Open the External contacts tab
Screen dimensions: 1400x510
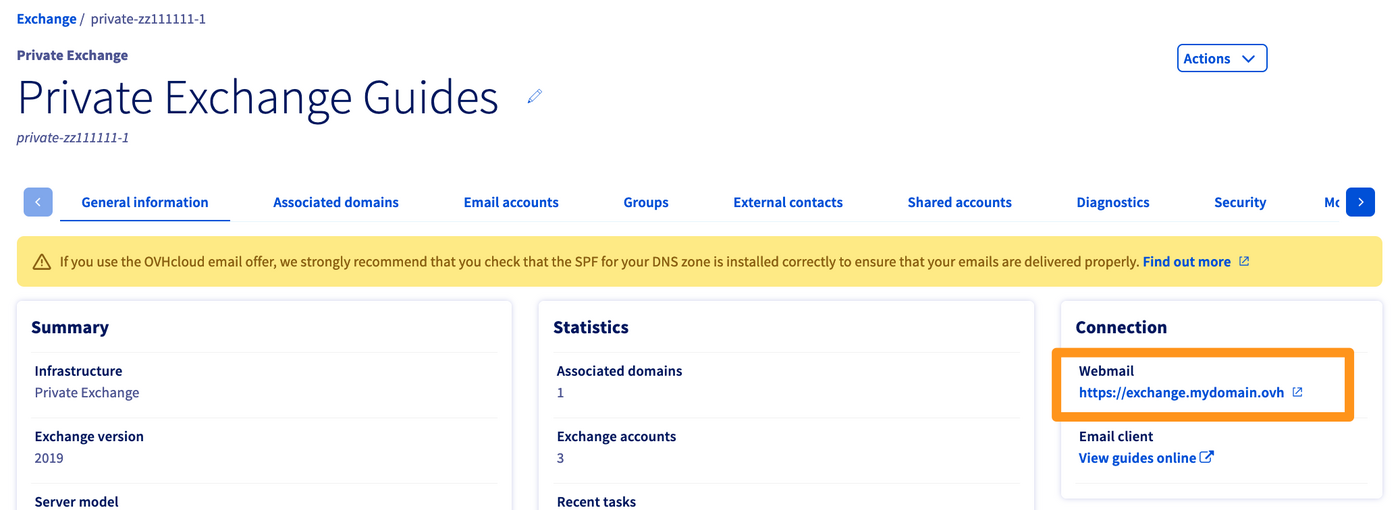(x=788, y=202)
